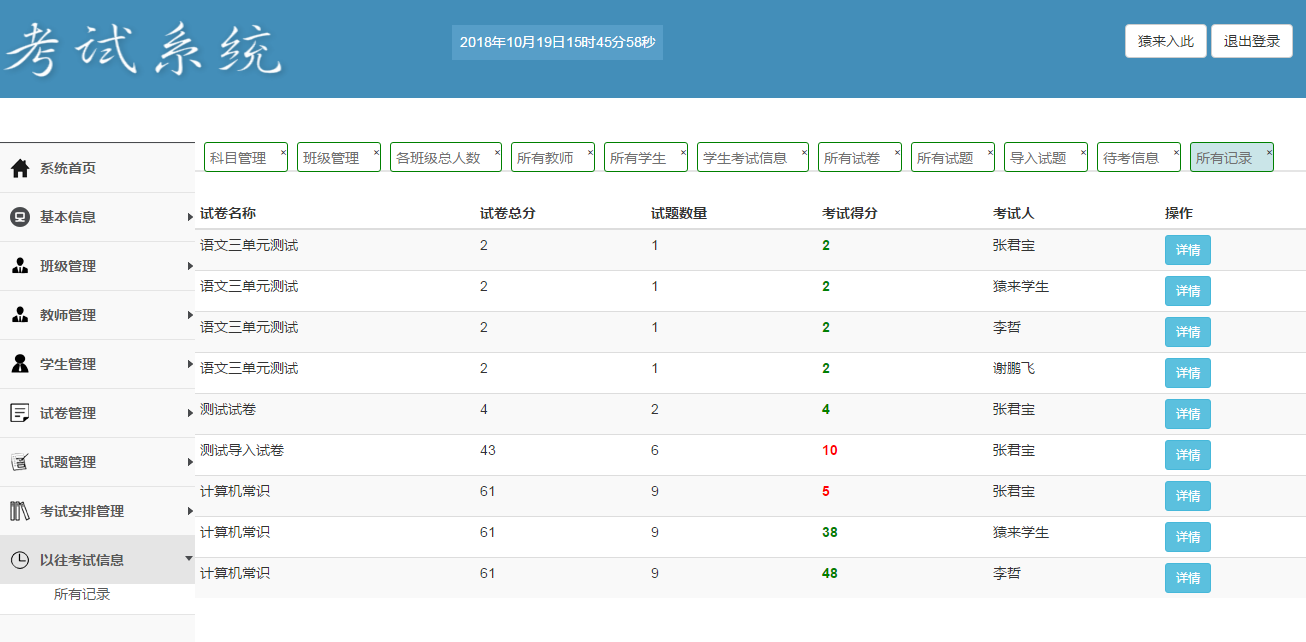Click the teacher icon beside 教师管理
Viewport: 1306px width, 642px height.
click(x=20, y=315)
